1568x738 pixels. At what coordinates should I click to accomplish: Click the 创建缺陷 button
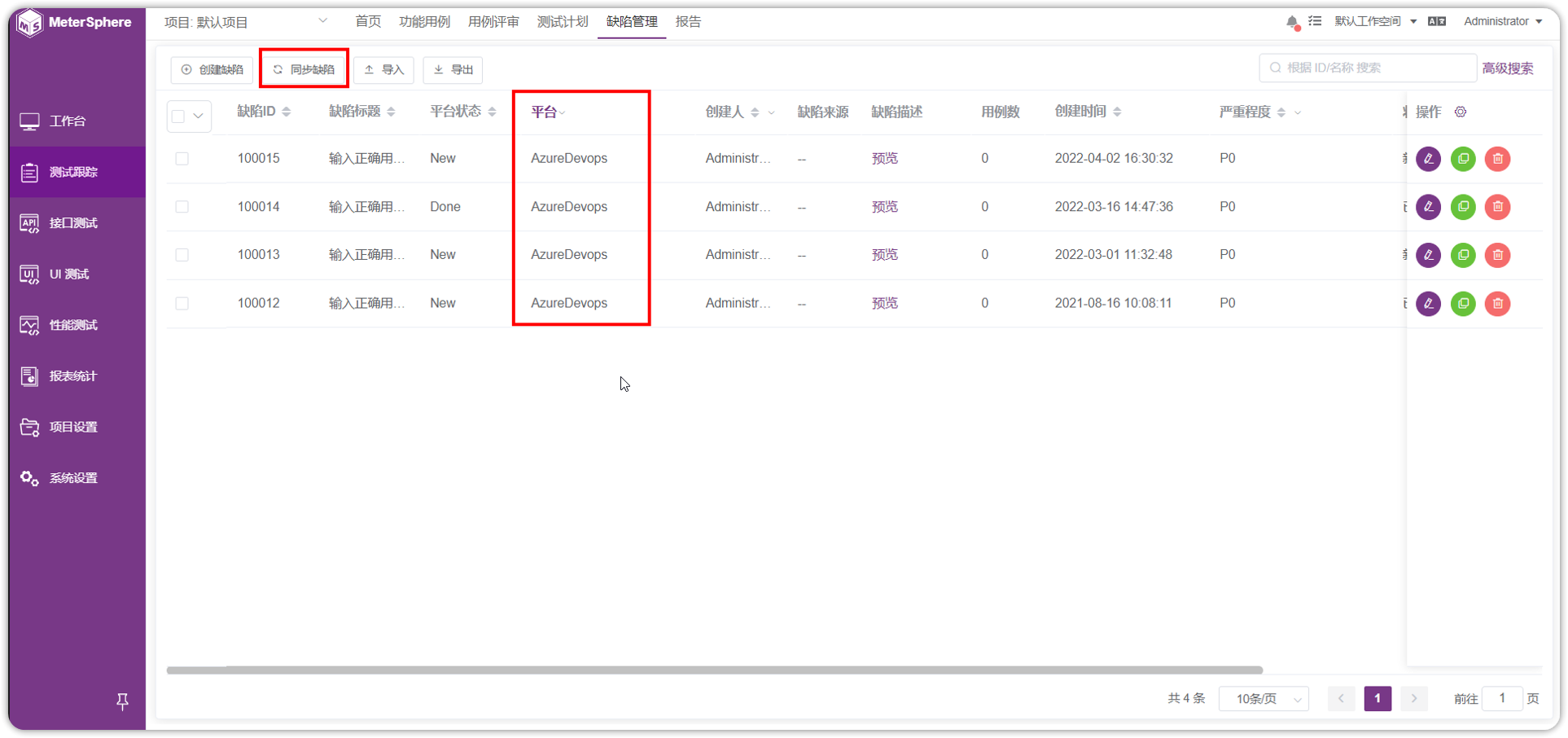(x=212, y=70)
